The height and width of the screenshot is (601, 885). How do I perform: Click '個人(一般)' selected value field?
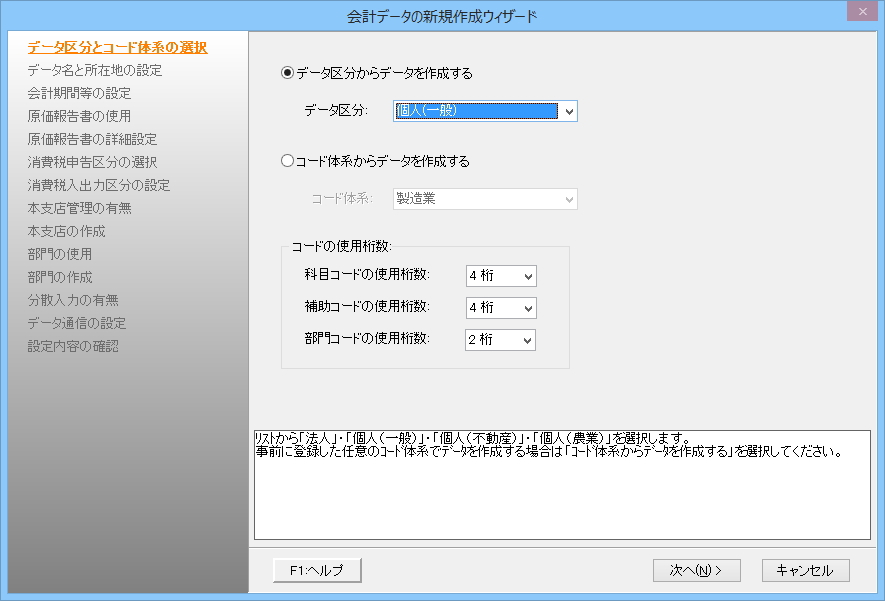tap(475, 111)
